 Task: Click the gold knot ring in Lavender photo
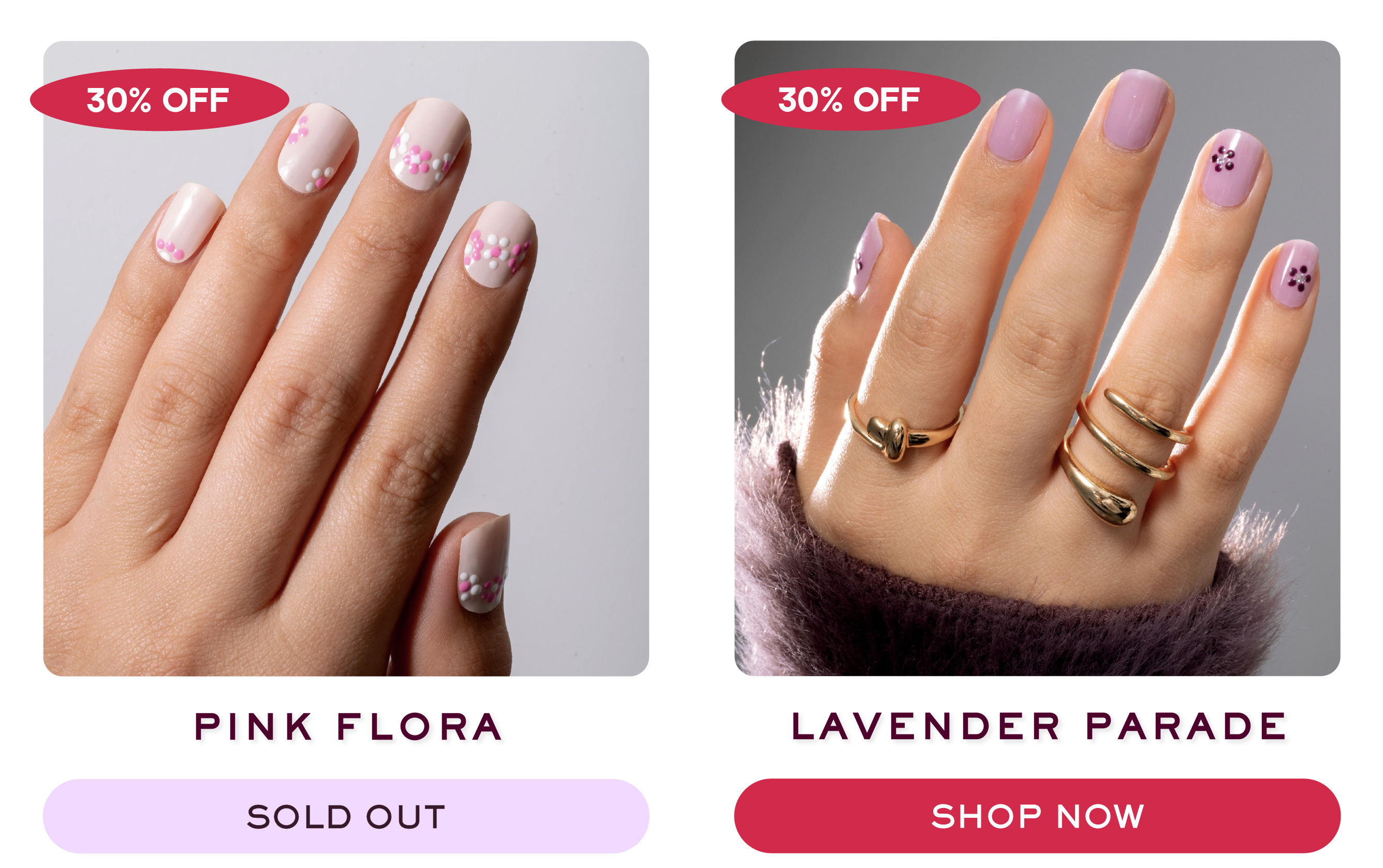coord(903,432)
